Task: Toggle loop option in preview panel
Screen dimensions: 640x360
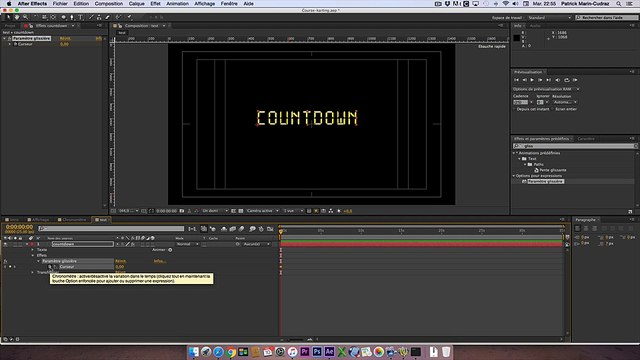Action: click(567, 80)
